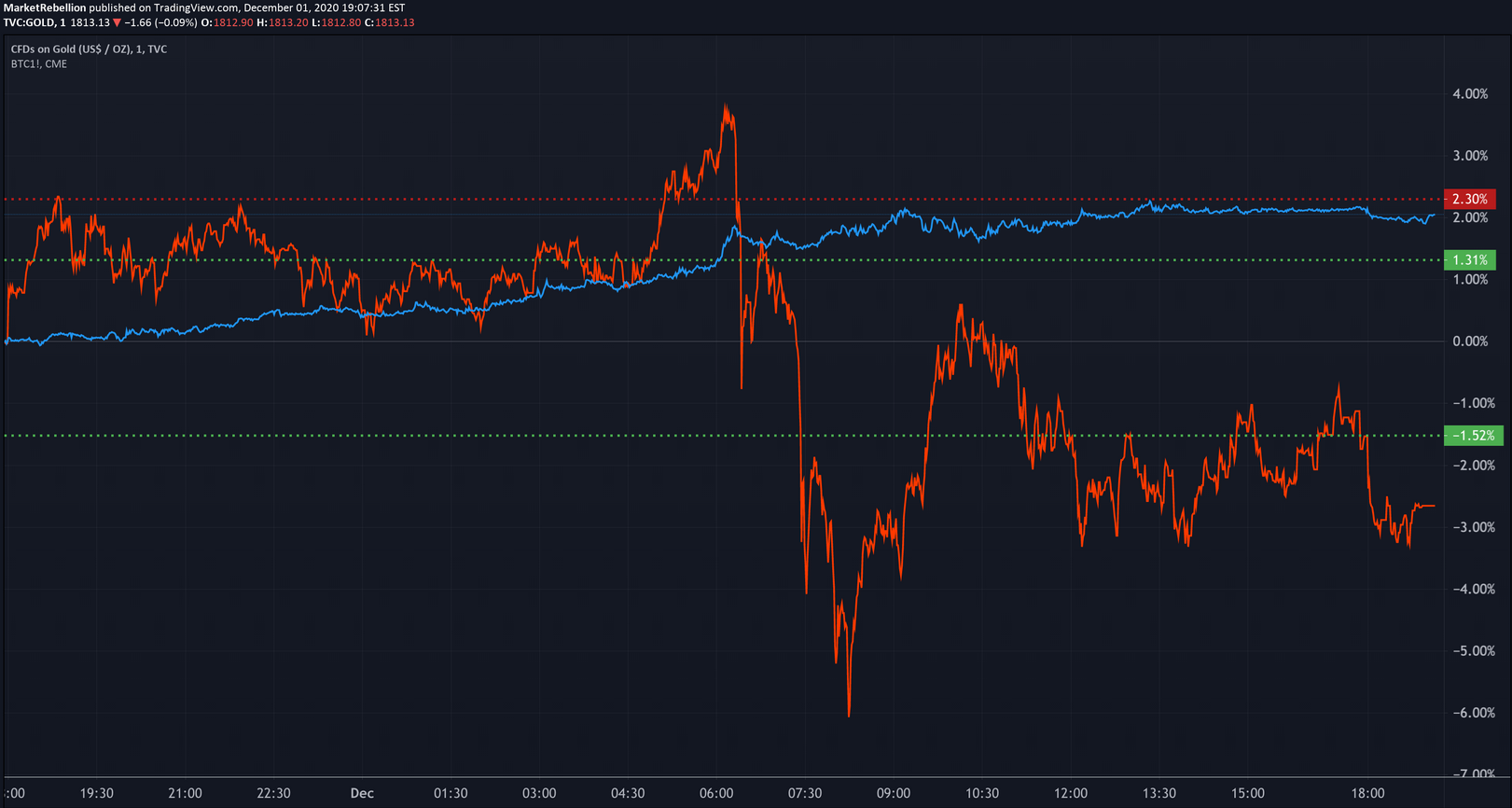This screenshot has width=1512, height=808.
Task: Click the 06:00 time axis label
Action: [716, 793]
